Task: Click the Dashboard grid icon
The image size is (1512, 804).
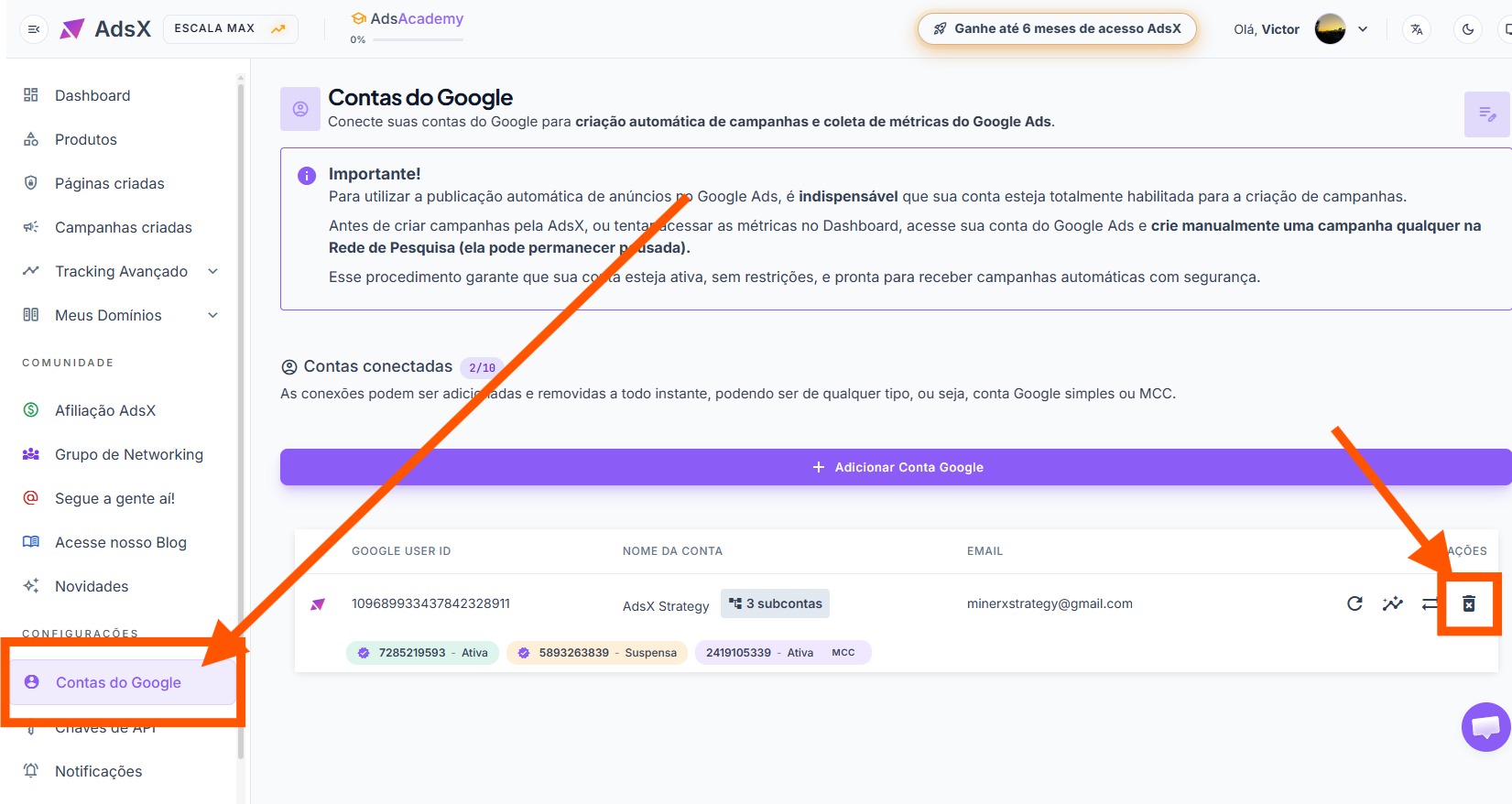Action: coord(31,94)
